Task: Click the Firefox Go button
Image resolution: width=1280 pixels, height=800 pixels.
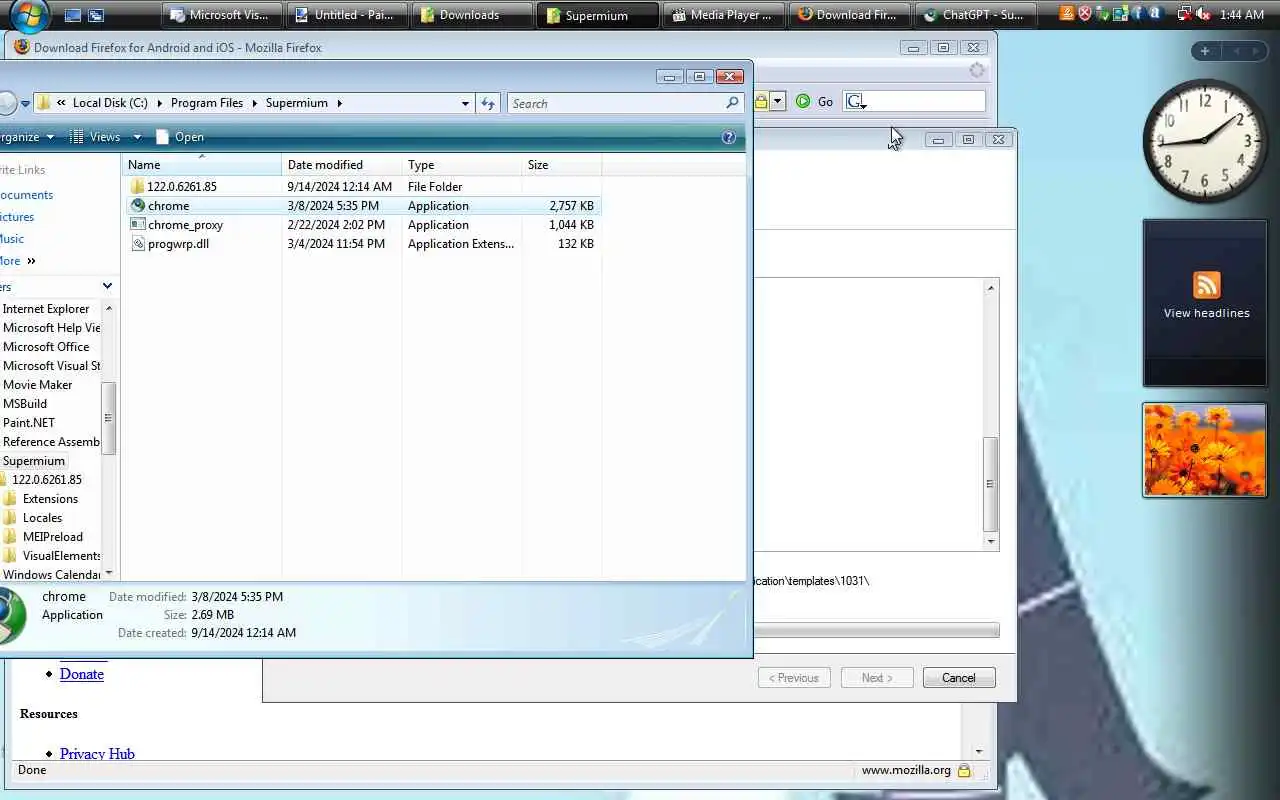Action: pyautogui.click(x=815, y=101)
